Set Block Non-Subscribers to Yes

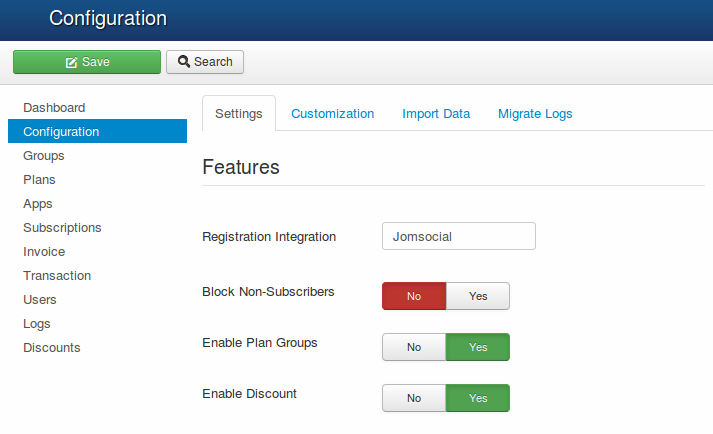(478, 296)
